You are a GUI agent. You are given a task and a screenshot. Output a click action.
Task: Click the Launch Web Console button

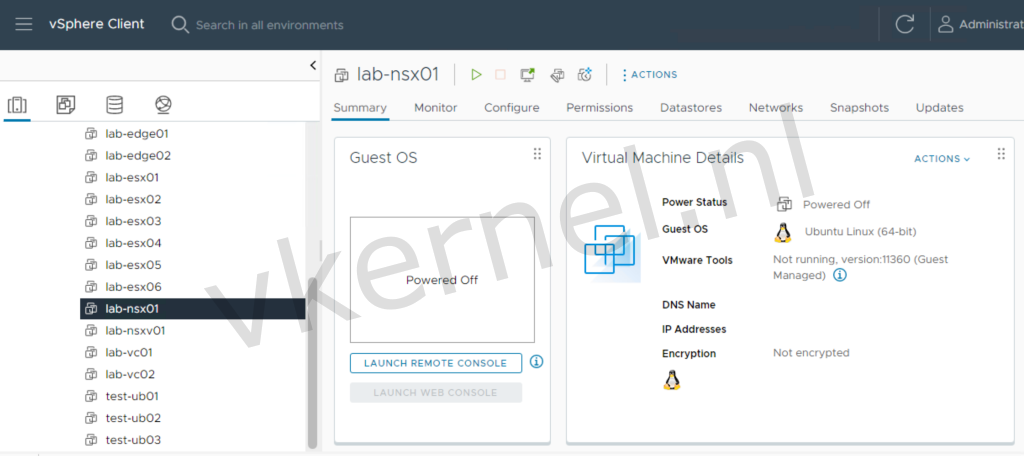[x=436, y=393]
